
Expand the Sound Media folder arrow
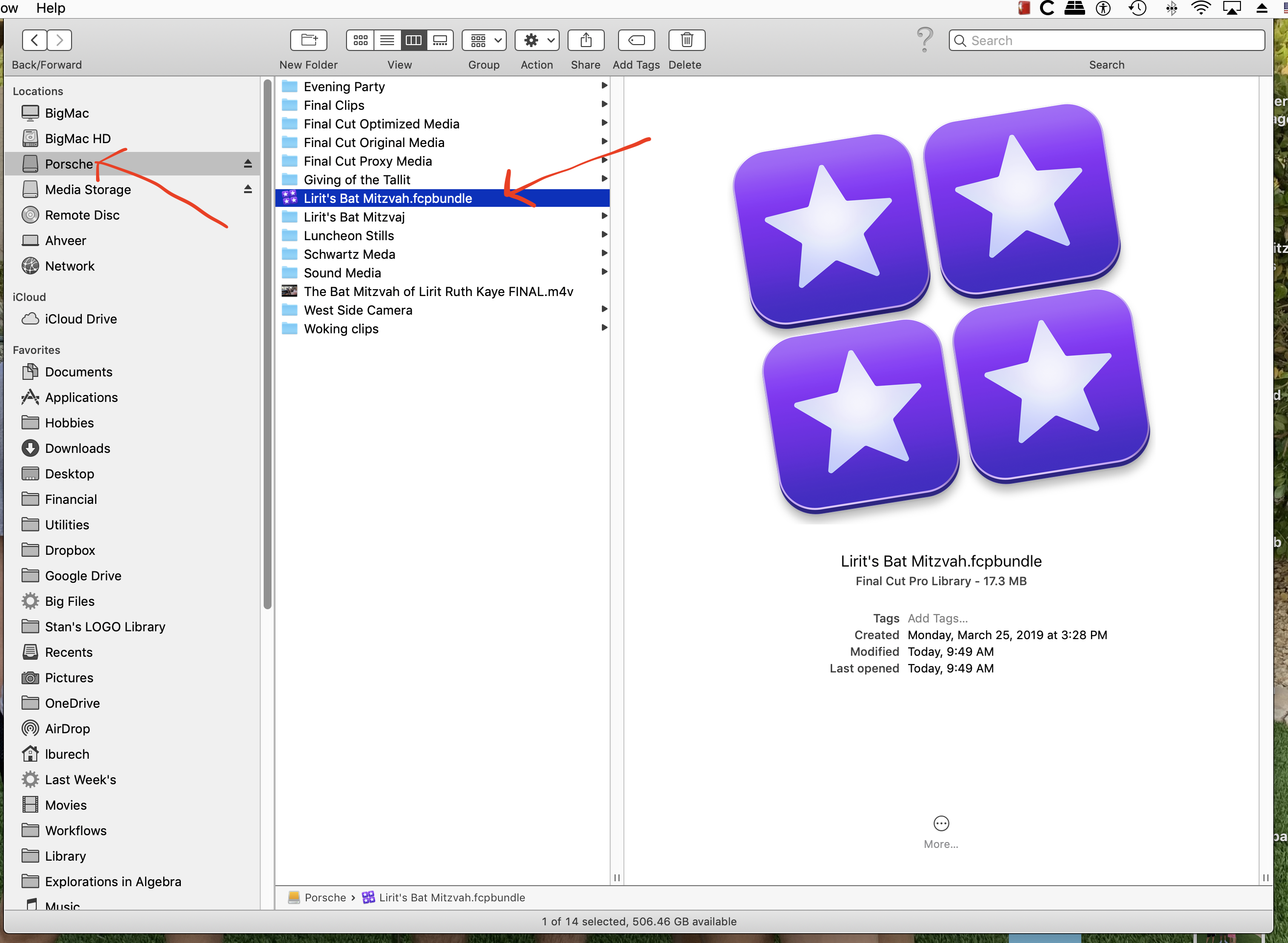click(x=604, y=273)
